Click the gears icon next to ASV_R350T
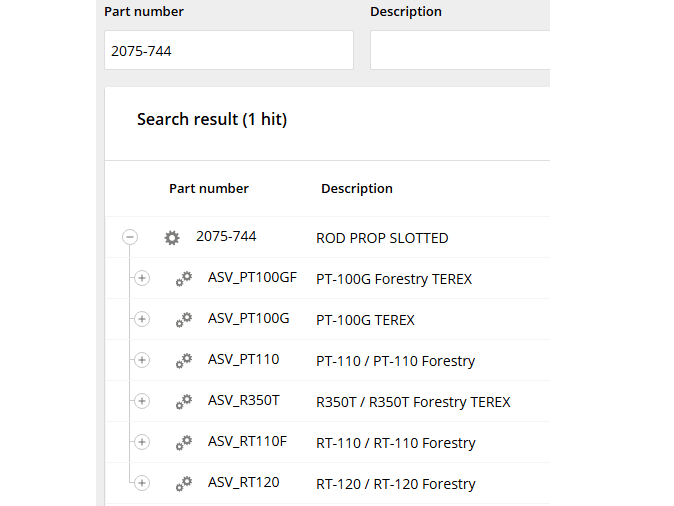Viewport: 674px width, 506px height. (184, 402)
